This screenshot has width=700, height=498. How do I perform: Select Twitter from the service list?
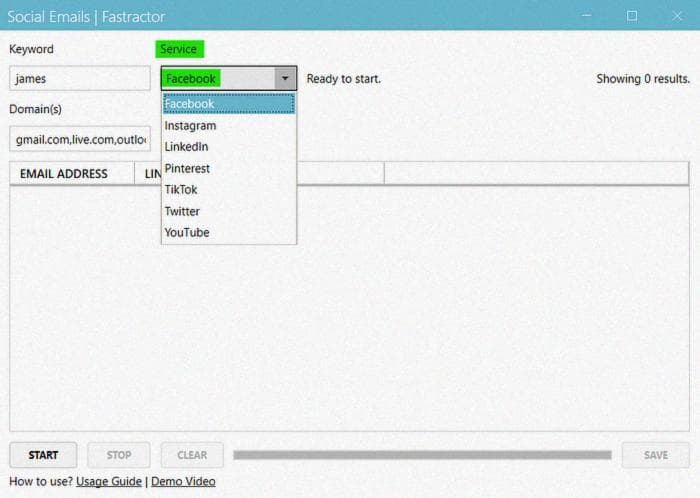point(229,211)
